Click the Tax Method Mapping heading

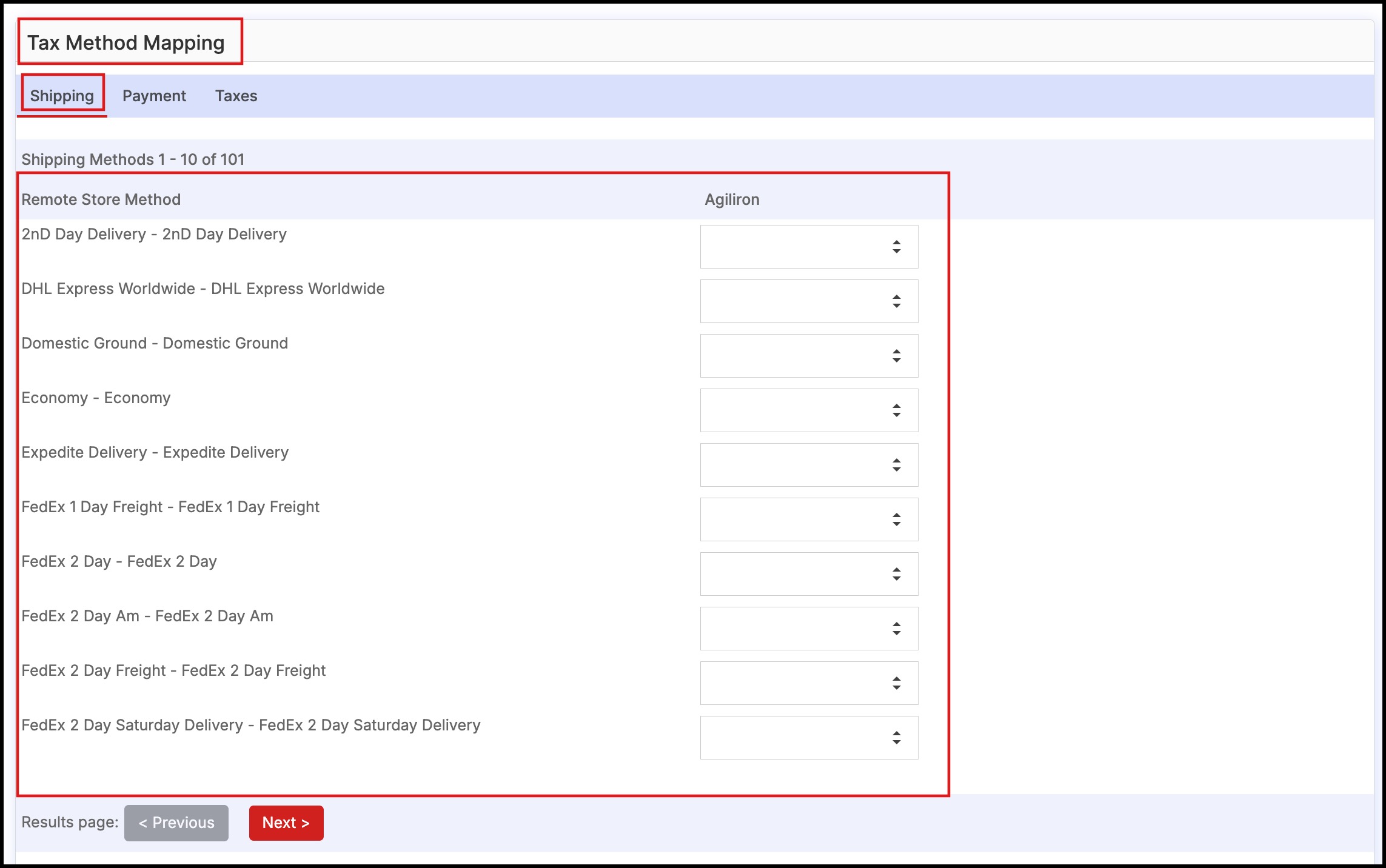click(x=126, y=42)
